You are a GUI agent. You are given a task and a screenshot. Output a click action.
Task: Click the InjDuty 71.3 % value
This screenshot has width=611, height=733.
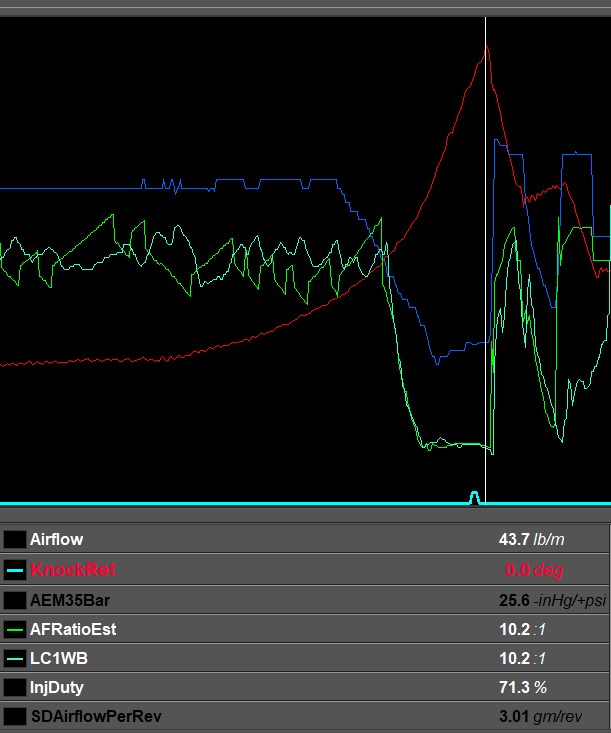pos(523,687)
